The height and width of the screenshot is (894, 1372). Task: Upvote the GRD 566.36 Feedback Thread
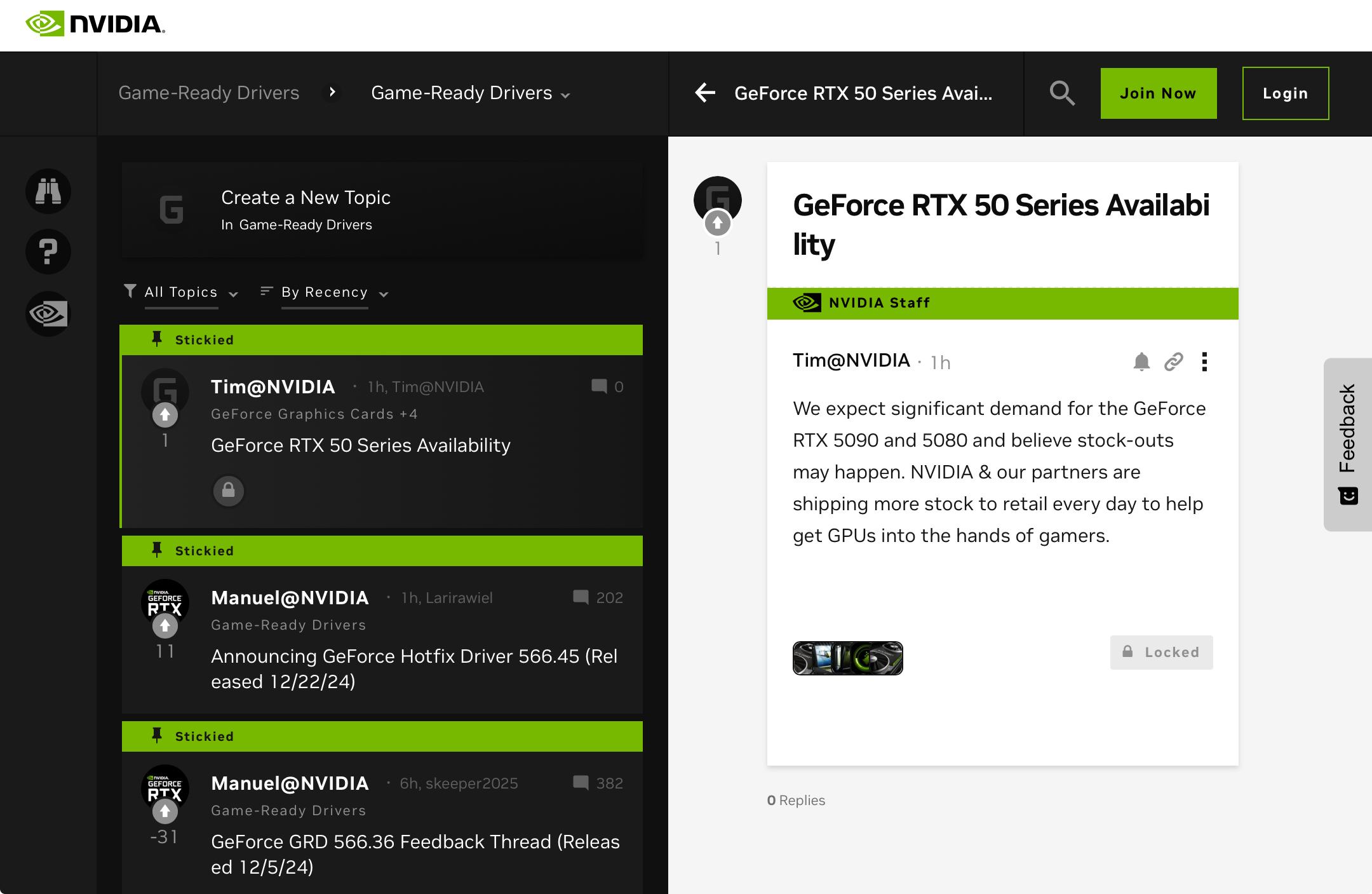coord(165,811)
